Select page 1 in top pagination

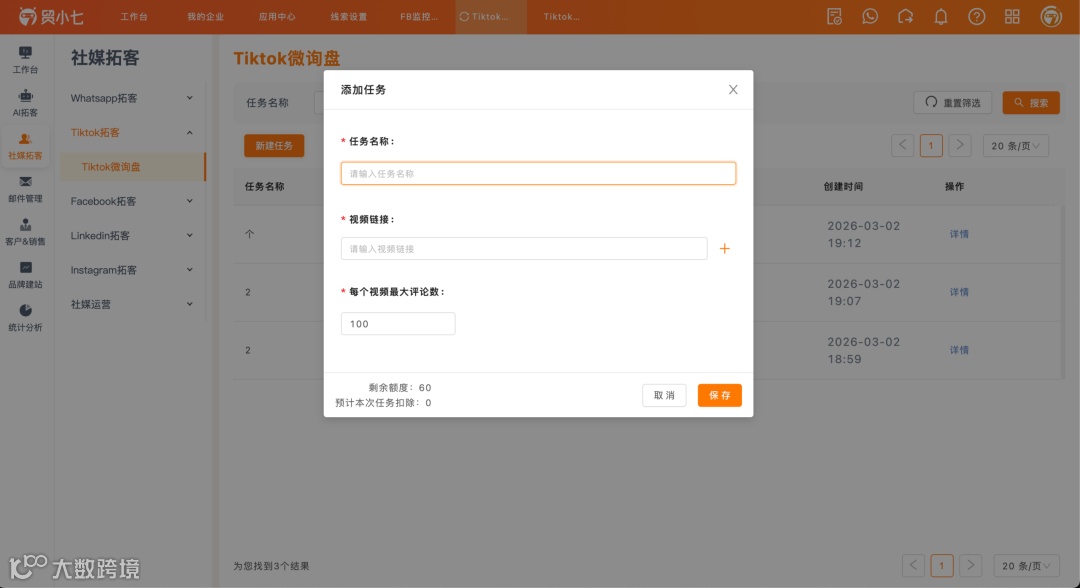pyautogui.click(x=931, y=145)
